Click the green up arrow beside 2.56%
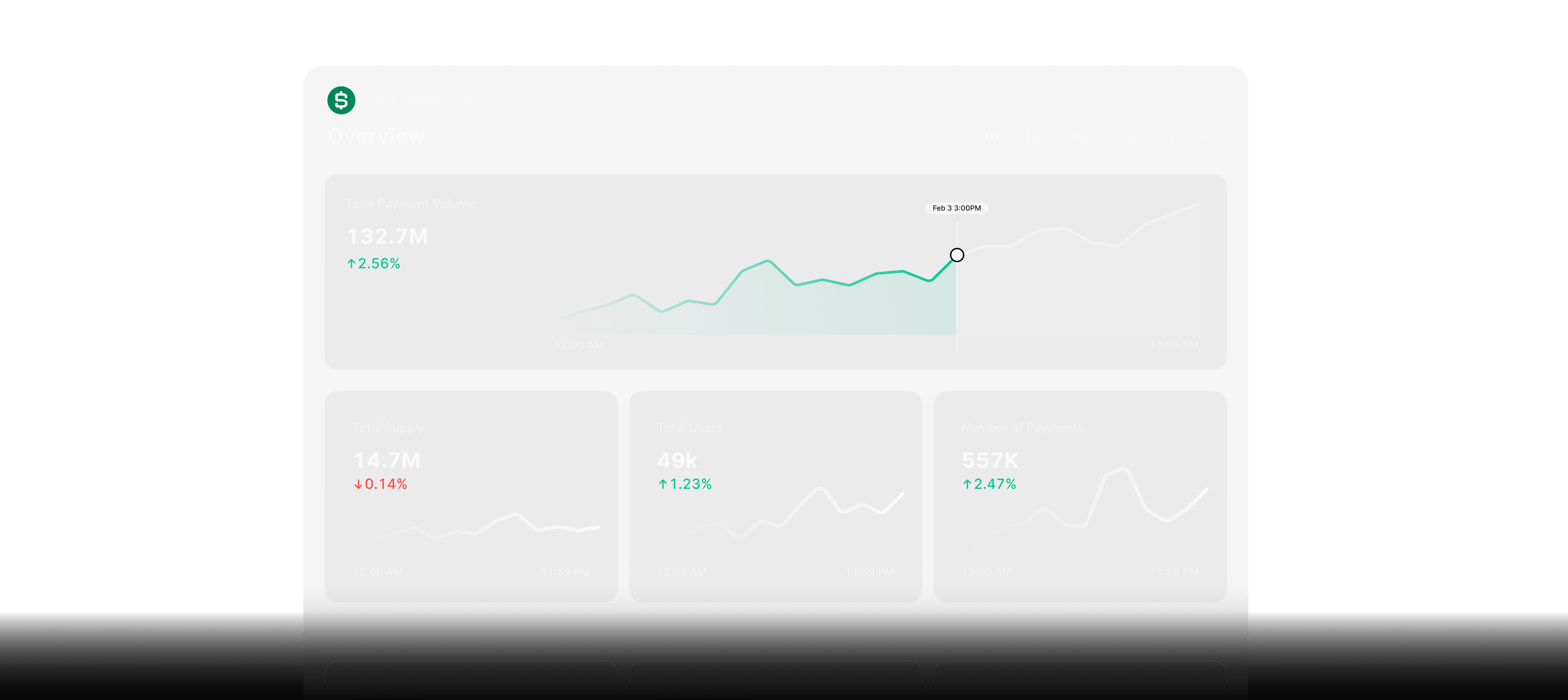Screen dimensions: 1568x700 (351, 264)
